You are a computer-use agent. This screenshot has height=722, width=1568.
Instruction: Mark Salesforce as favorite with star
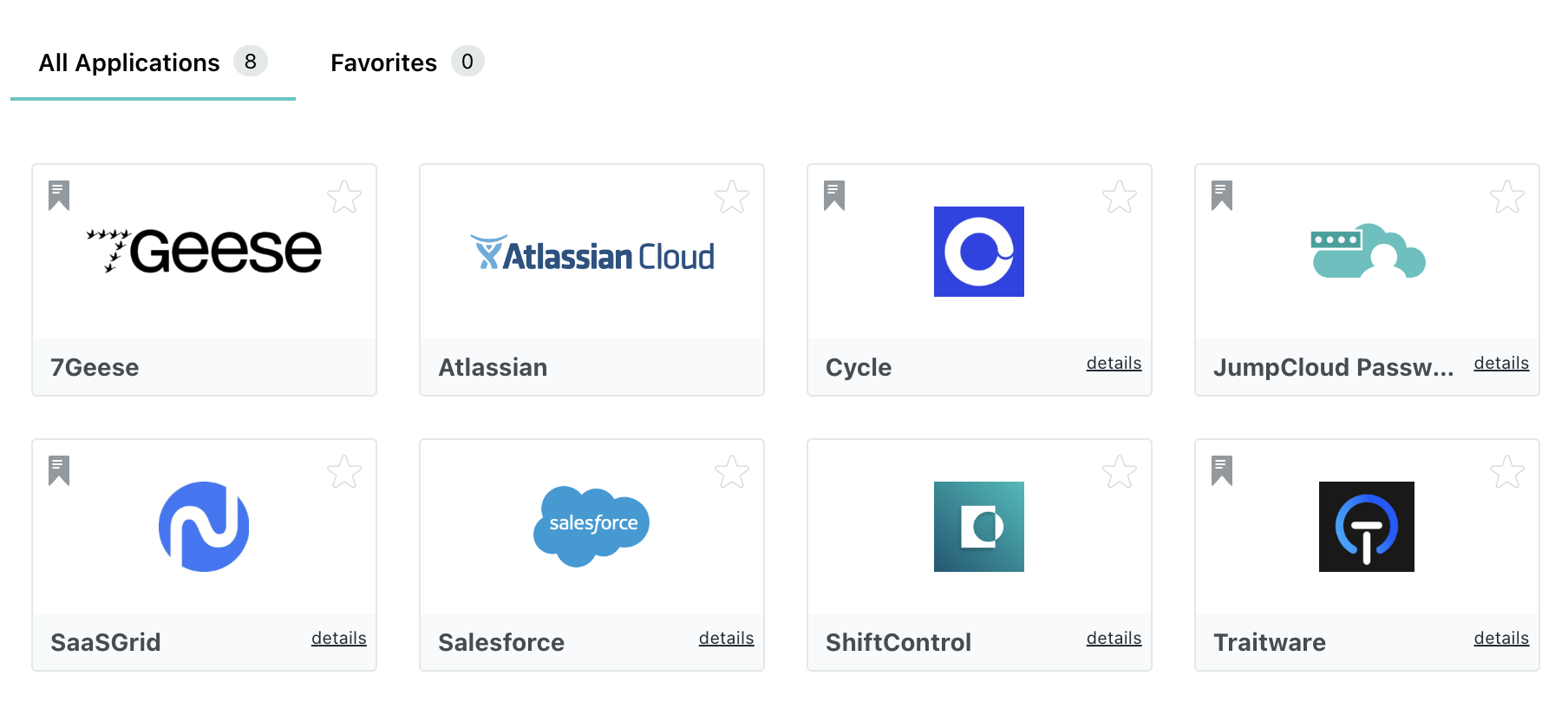click(x=732, y=472)
